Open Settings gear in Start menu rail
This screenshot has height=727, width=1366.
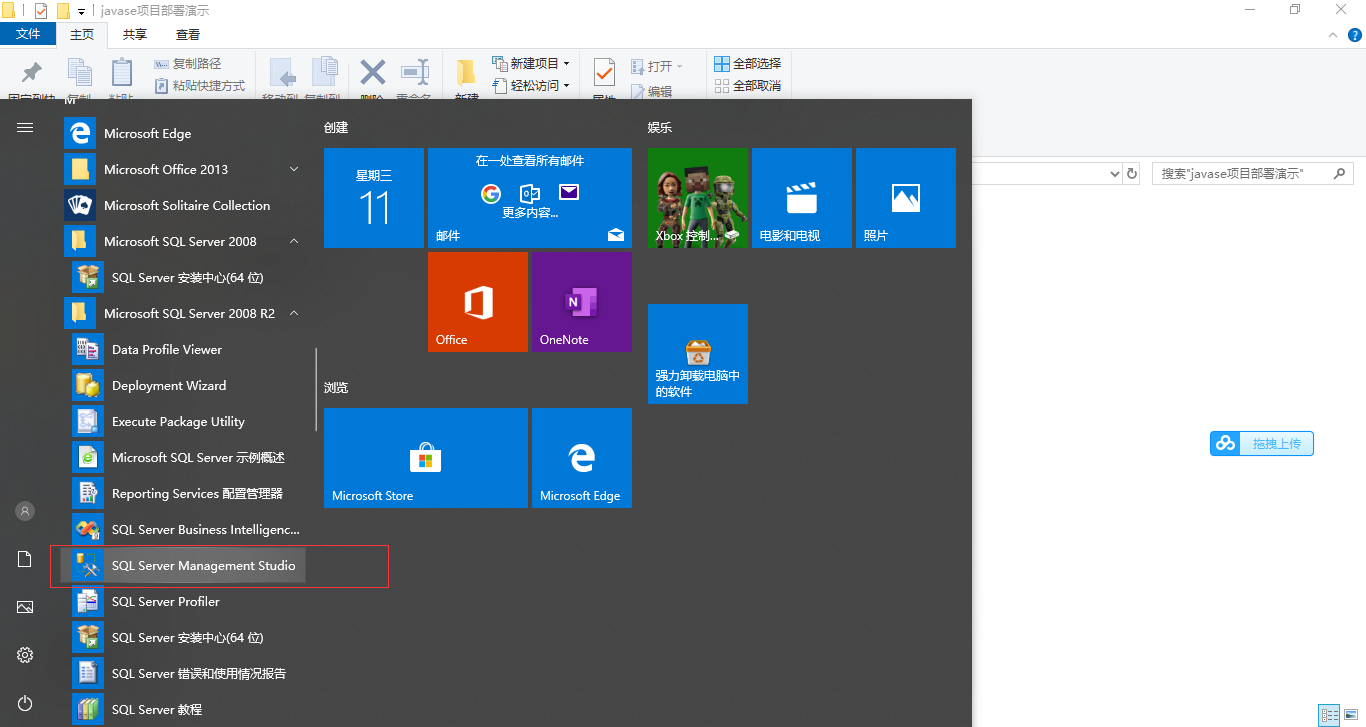(25, 655)
